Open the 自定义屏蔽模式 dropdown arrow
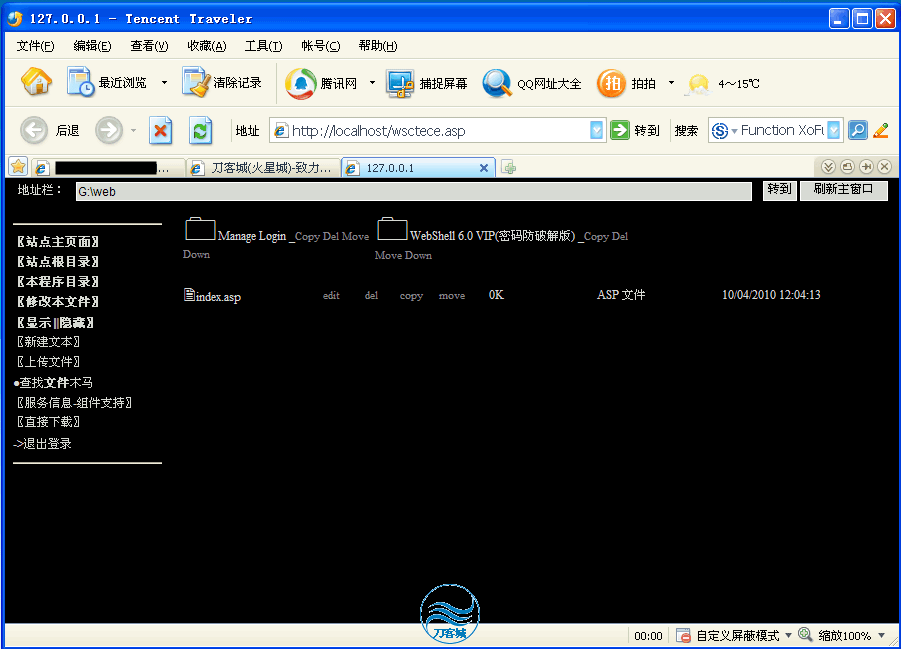 point(788,635)
